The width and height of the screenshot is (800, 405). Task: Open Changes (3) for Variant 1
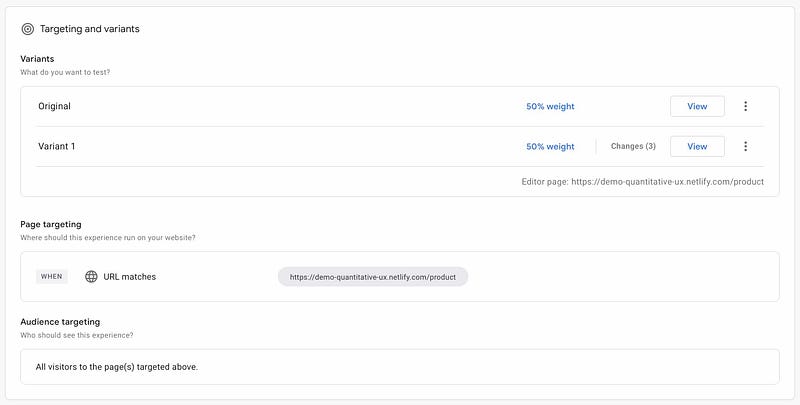tap(633, 146)
